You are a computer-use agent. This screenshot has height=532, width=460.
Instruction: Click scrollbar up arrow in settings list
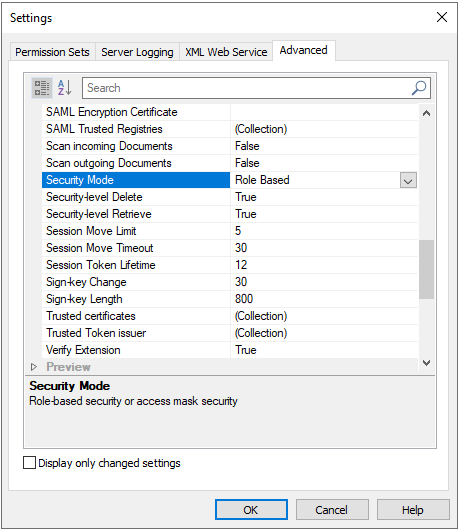[426, 113]
